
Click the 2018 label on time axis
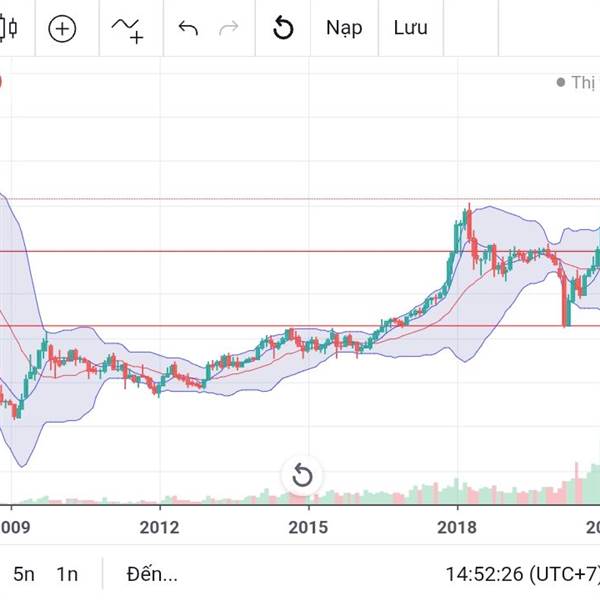[x=458, y=526]
